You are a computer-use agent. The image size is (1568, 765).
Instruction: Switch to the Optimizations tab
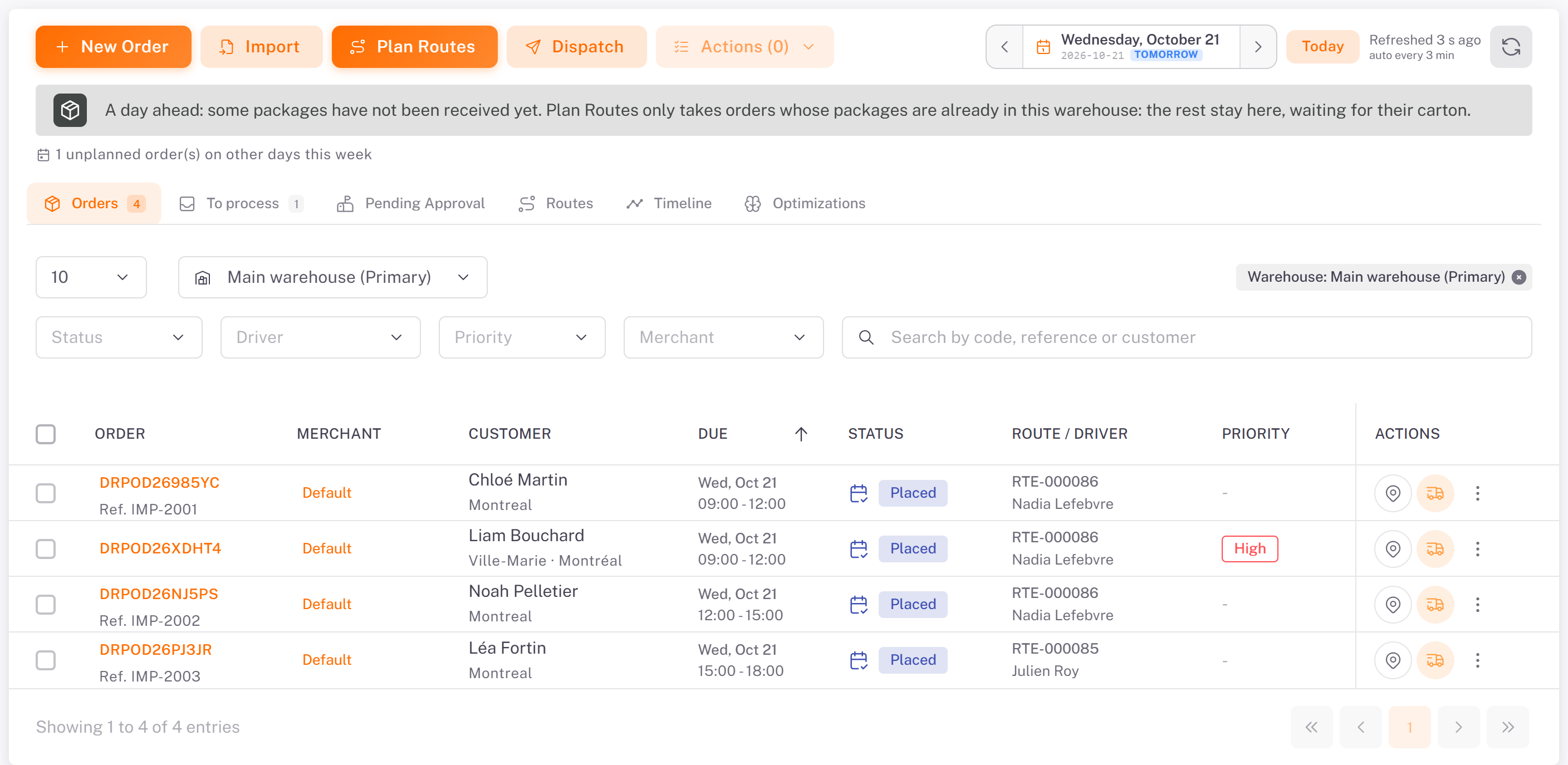pos(805,203)
